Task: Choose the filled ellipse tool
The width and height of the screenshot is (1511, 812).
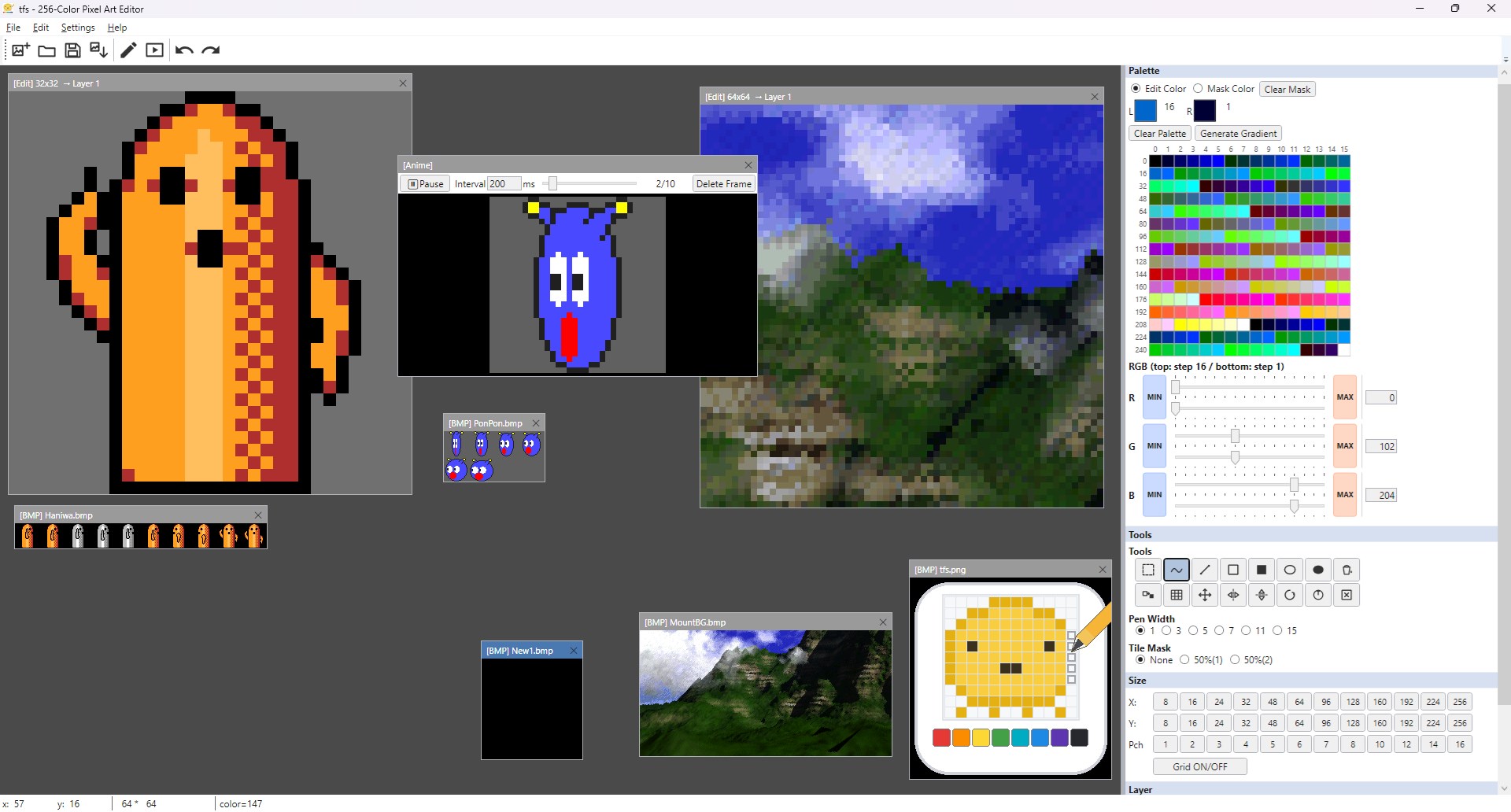Action: pyautogui.click(x=1318, y=570)
